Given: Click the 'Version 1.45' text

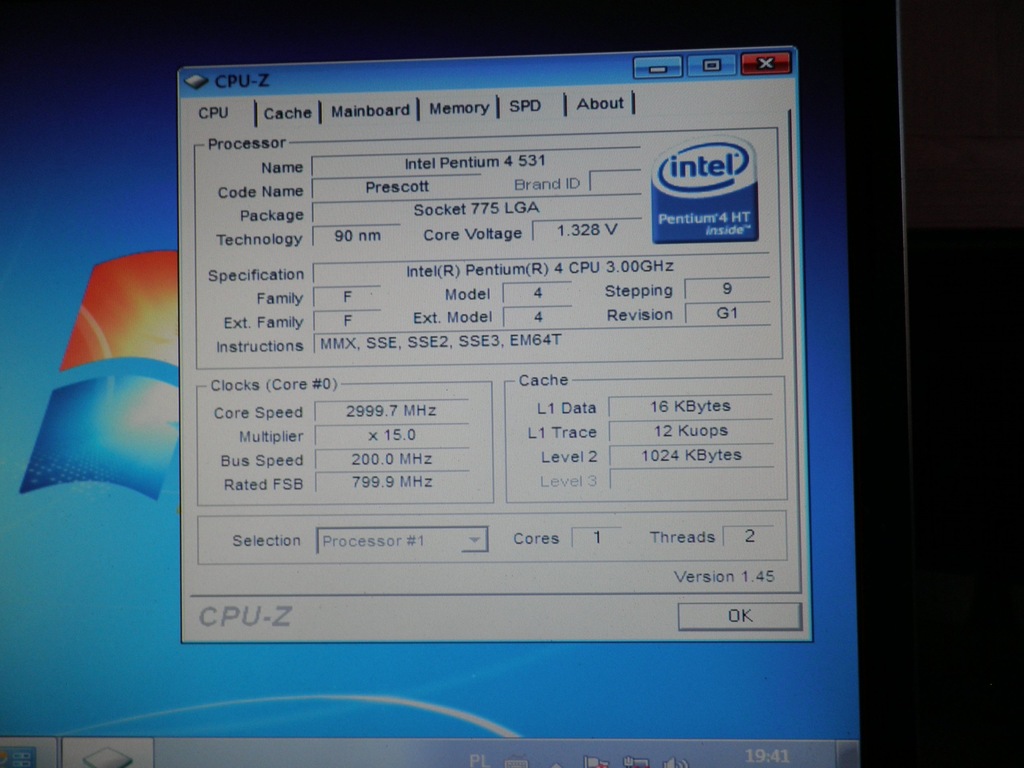Looking at the screenshot, I should tap(724, 577).
